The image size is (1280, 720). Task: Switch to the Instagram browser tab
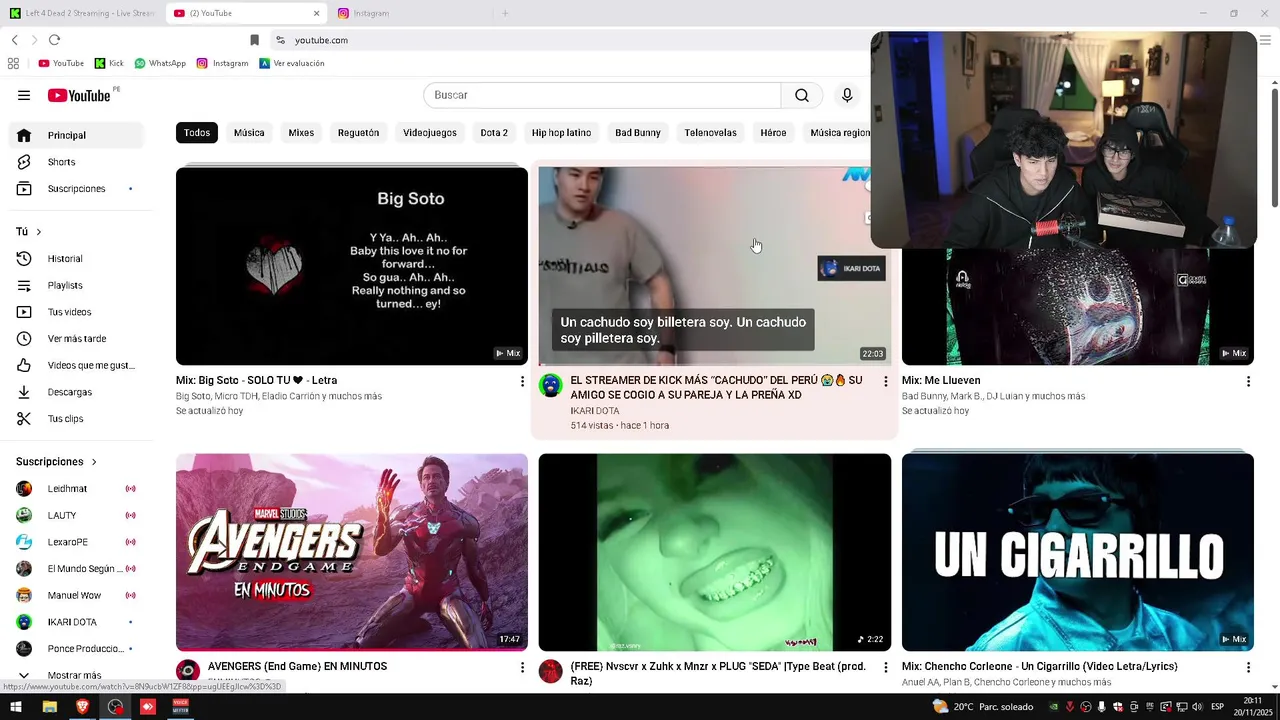(x=410, y=13)
